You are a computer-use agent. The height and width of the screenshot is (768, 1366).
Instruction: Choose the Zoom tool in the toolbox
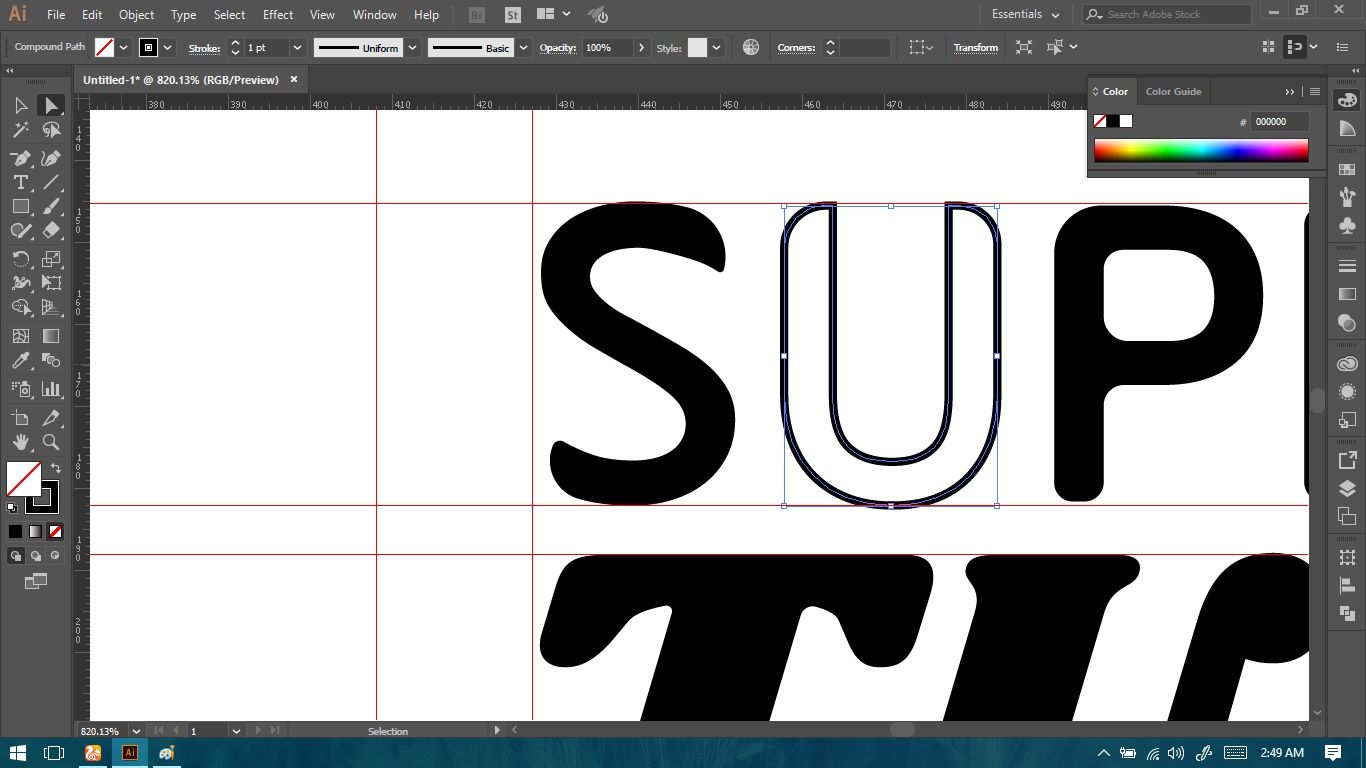pyautogui.click(x=51, y=442)
